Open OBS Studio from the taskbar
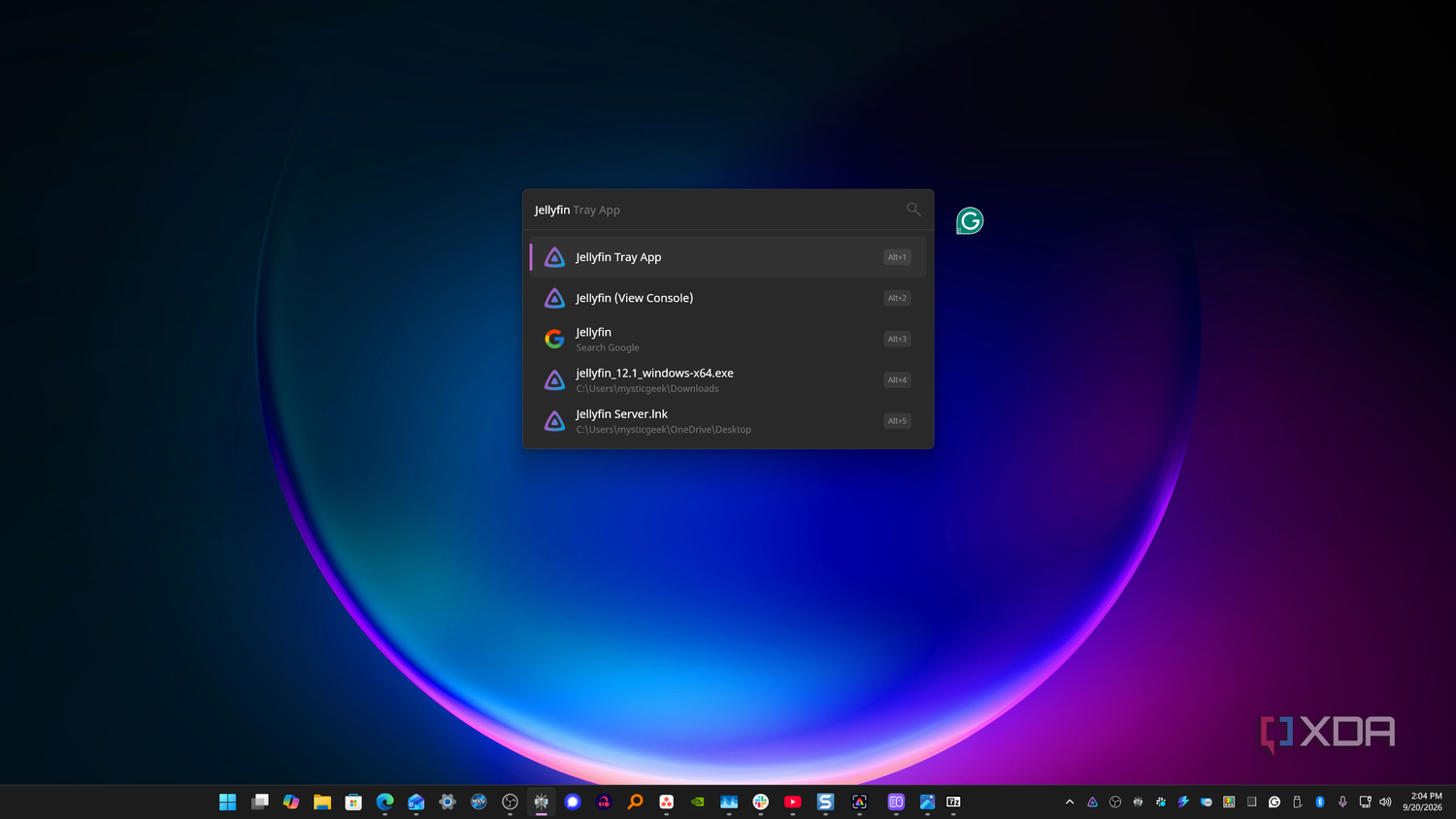 click(510, 802)
